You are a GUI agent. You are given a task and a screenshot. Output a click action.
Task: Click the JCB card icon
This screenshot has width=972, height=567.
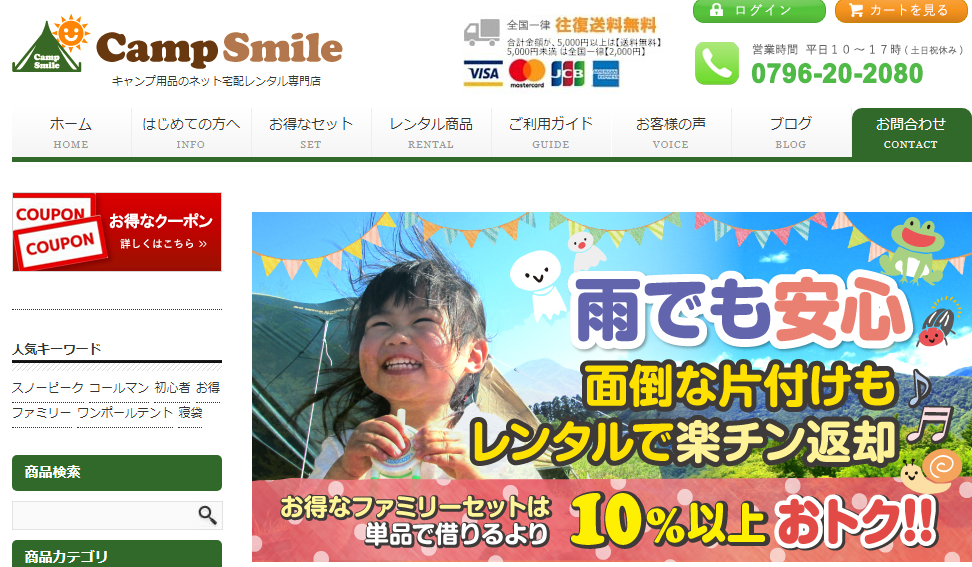[x=567, y=74]
